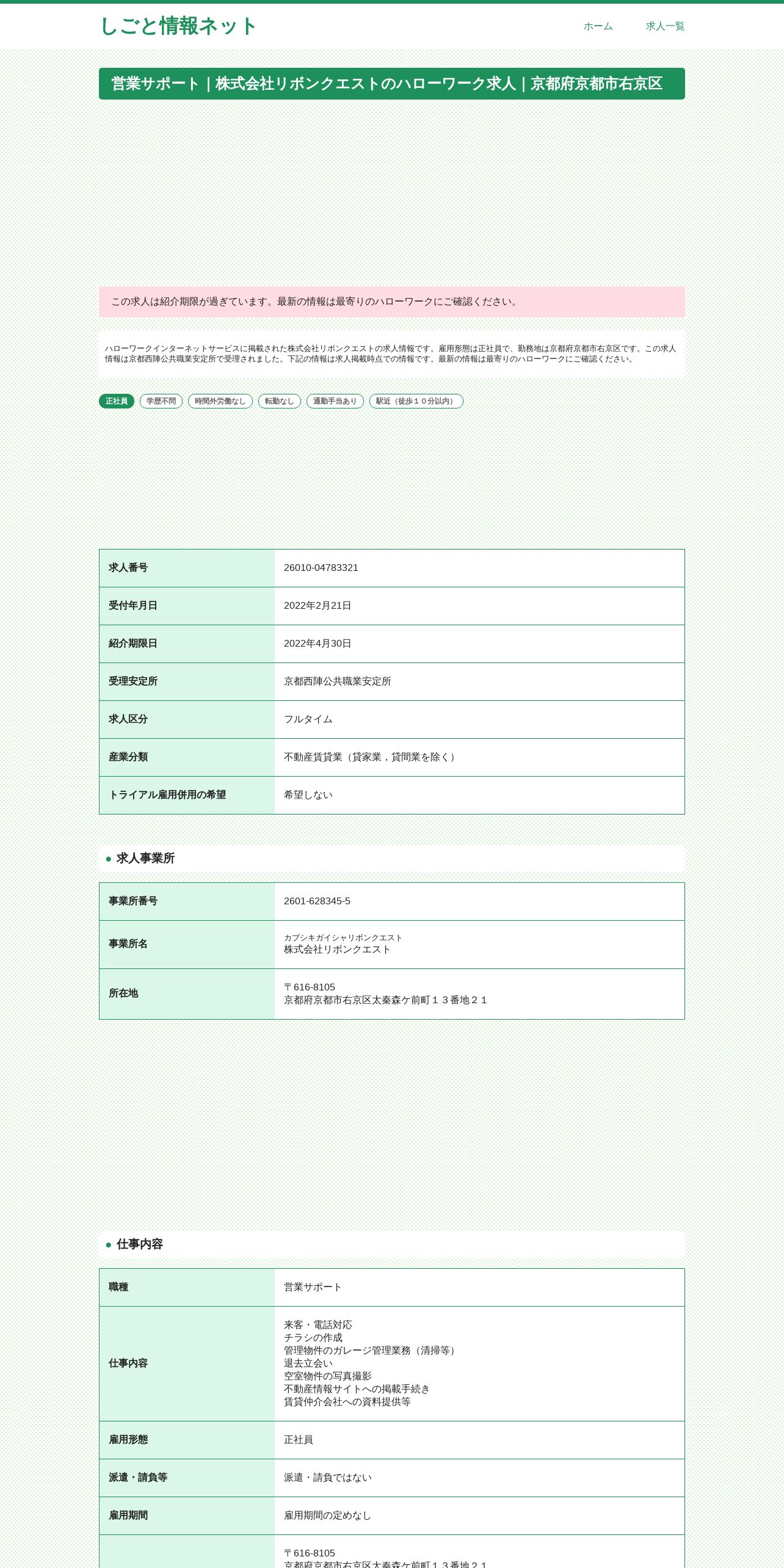784x1568 pixels.
Task: Choose the 時間外労働なし tag
Action: (220, 401)
